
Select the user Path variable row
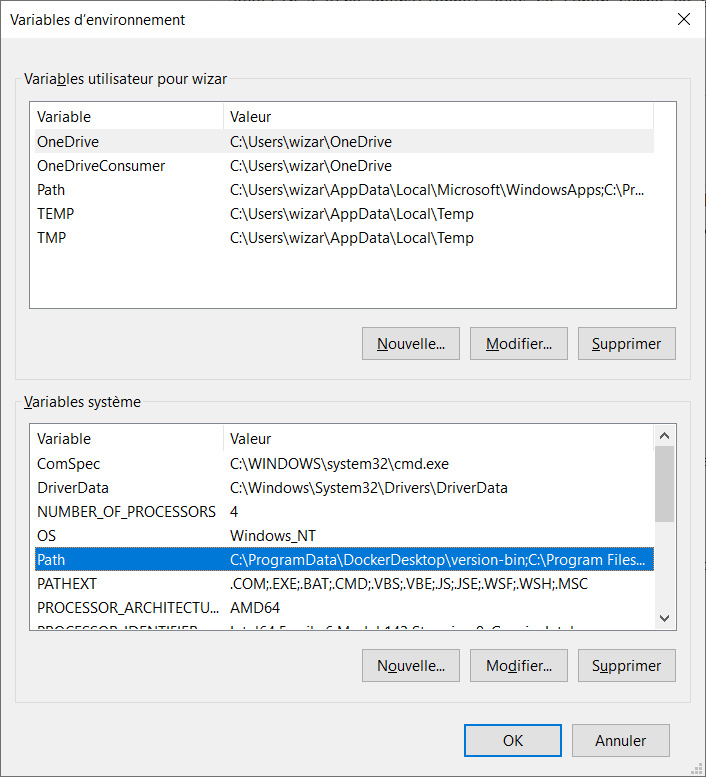point(344,190)
